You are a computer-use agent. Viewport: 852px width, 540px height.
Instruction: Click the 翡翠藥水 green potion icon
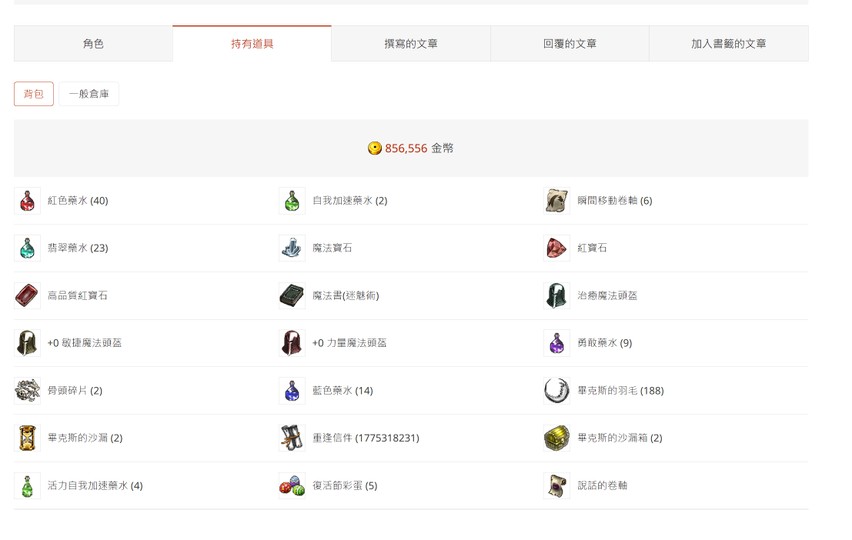[x=27, y=248]
